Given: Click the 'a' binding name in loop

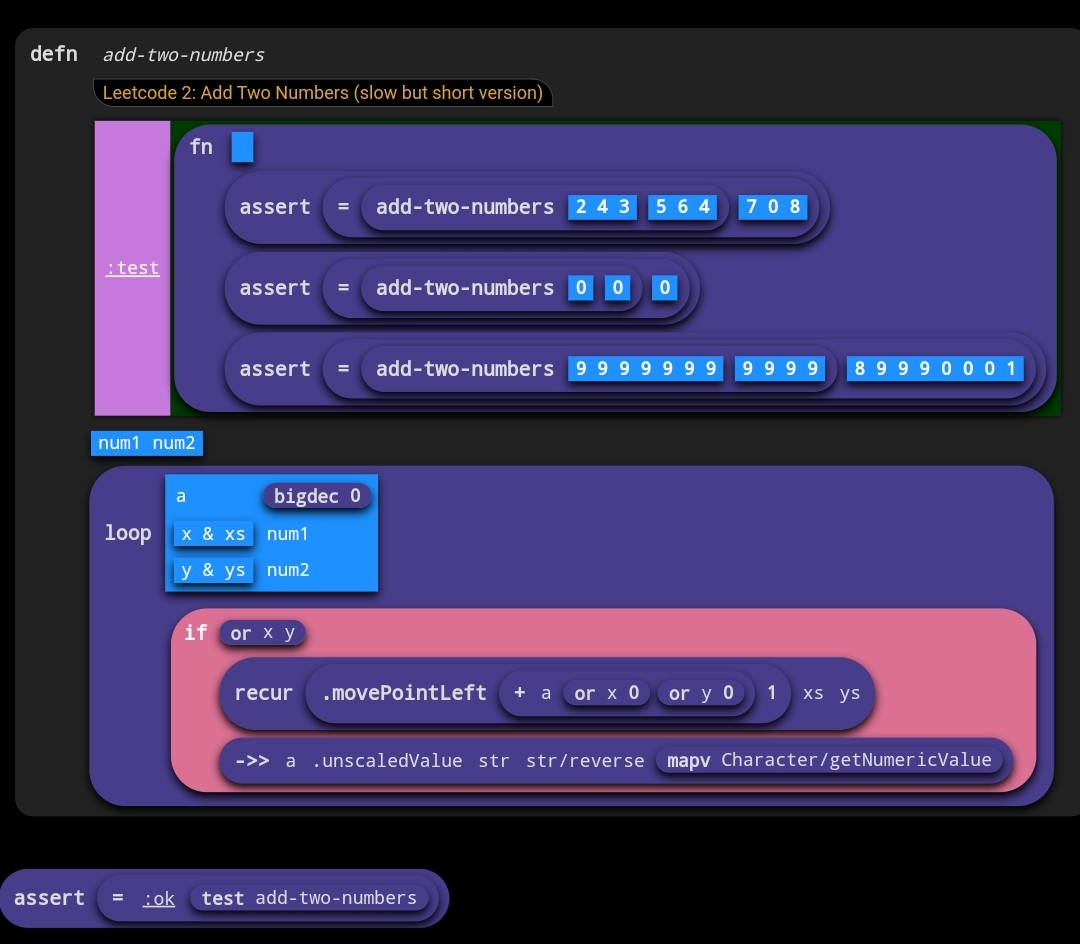Looking at the screenshot, I should coord(180,496).
